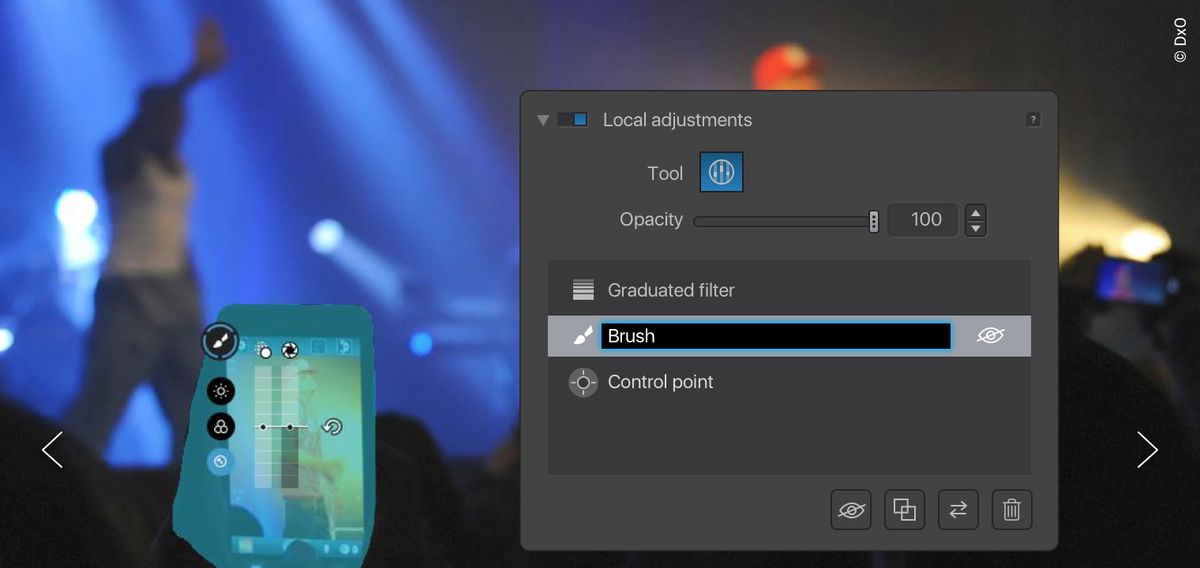Viewport: 1200px width, 568px height.
Task: Click the Control point target icon
Action: tap(583, 382)
